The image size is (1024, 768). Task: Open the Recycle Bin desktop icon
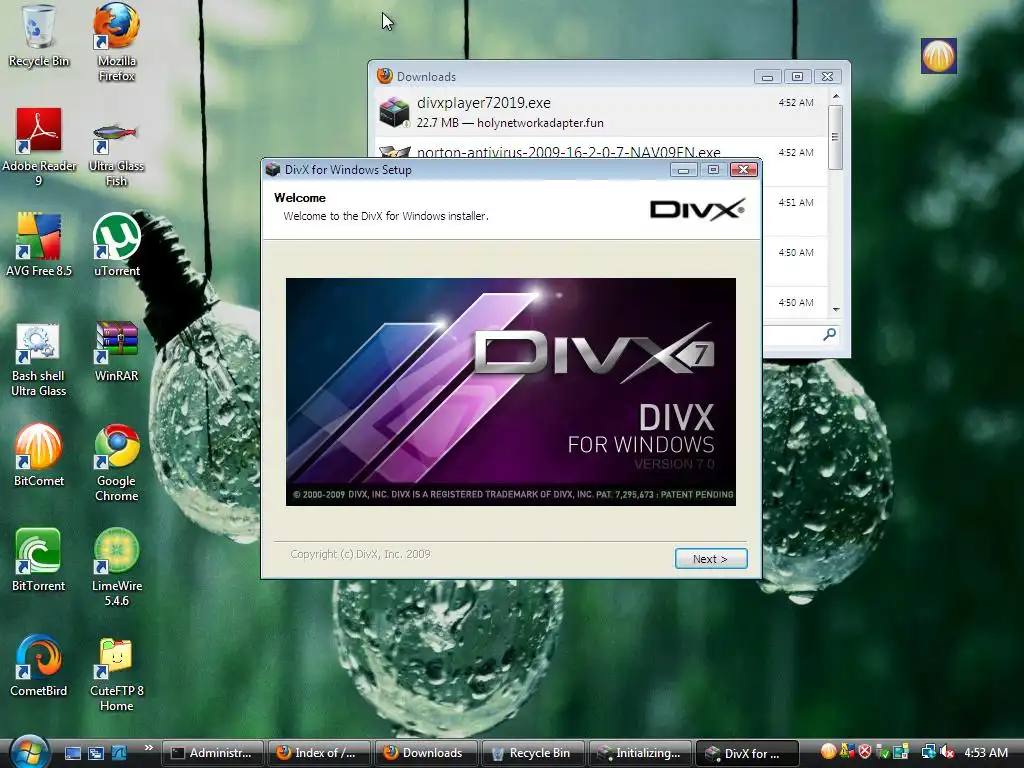pyautogui.click(x=39, y=36)
